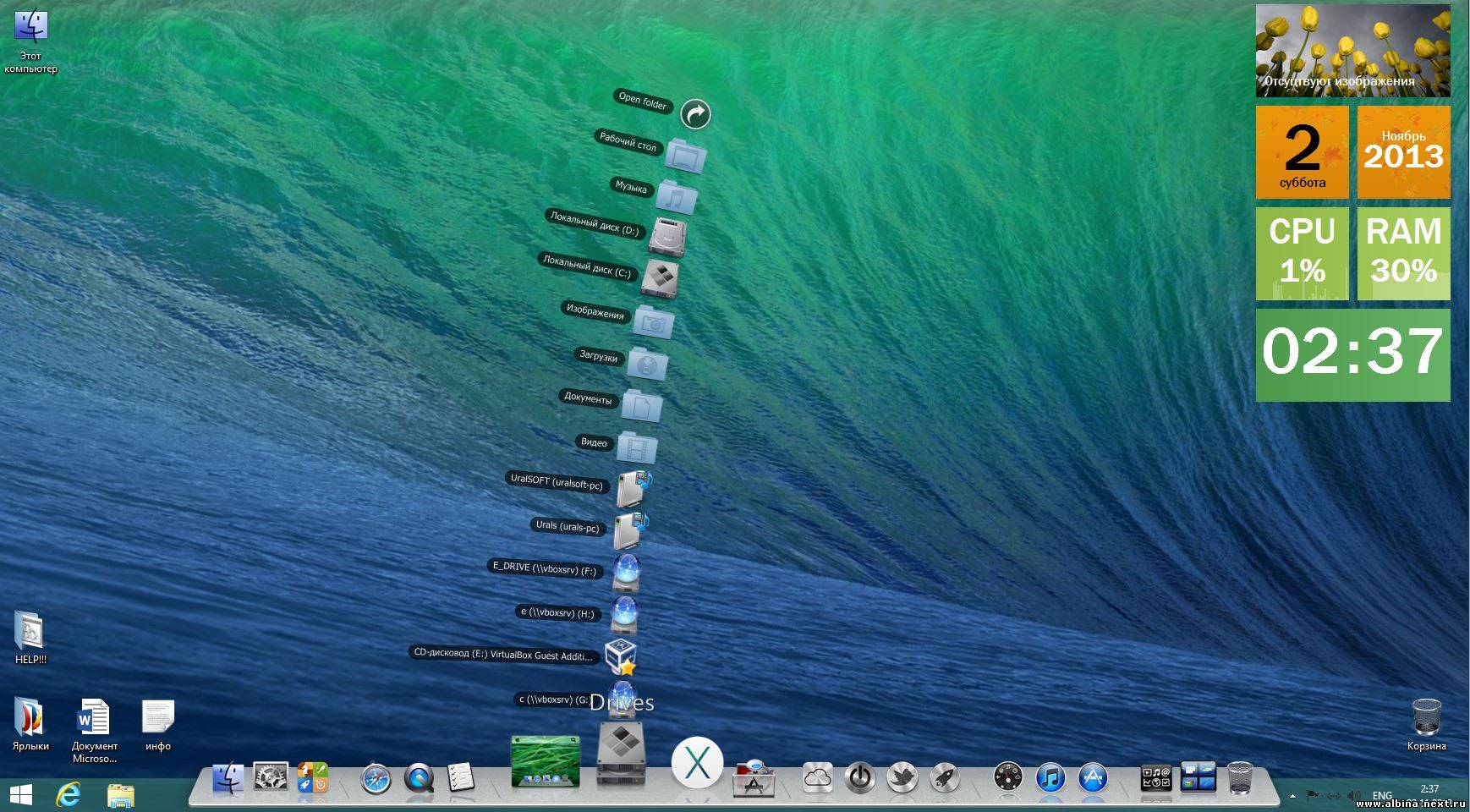
Task: Click the green grass desktop thumbnail in dock
Action: pos(546,760)
